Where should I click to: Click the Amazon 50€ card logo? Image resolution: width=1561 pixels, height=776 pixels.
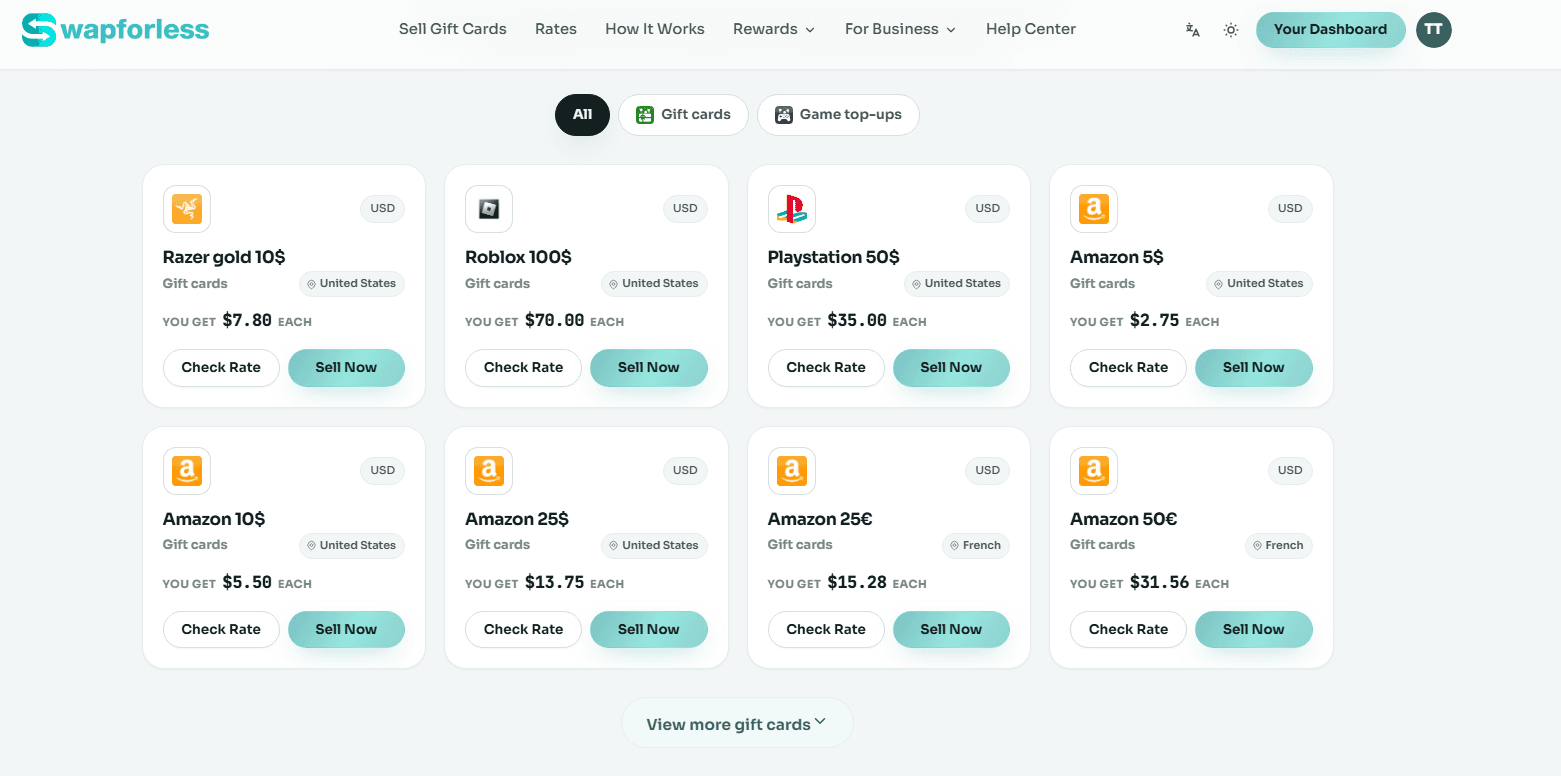click(x=1094, y=471)
